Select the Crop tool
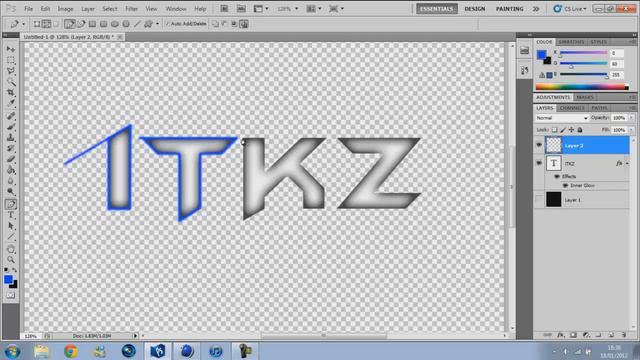 point(11,93)
